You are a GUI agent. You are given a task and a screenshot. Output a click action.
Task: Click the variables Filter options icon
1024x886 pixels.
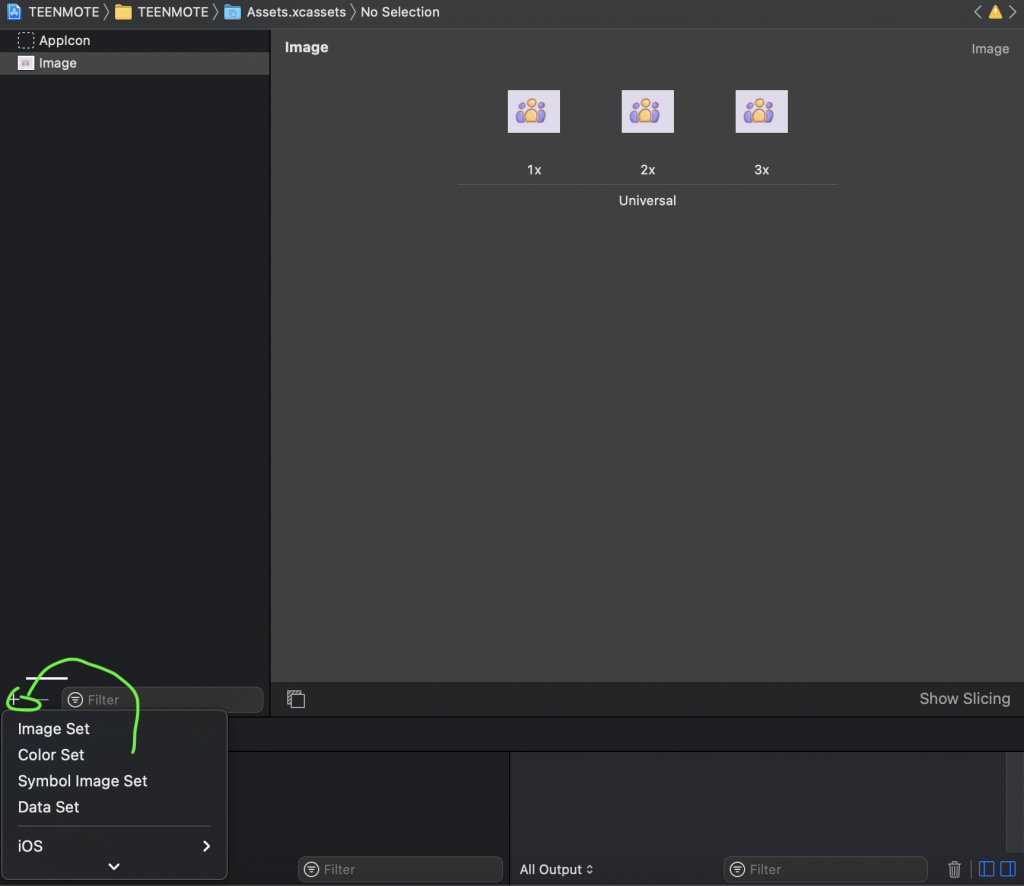point(312,870)
